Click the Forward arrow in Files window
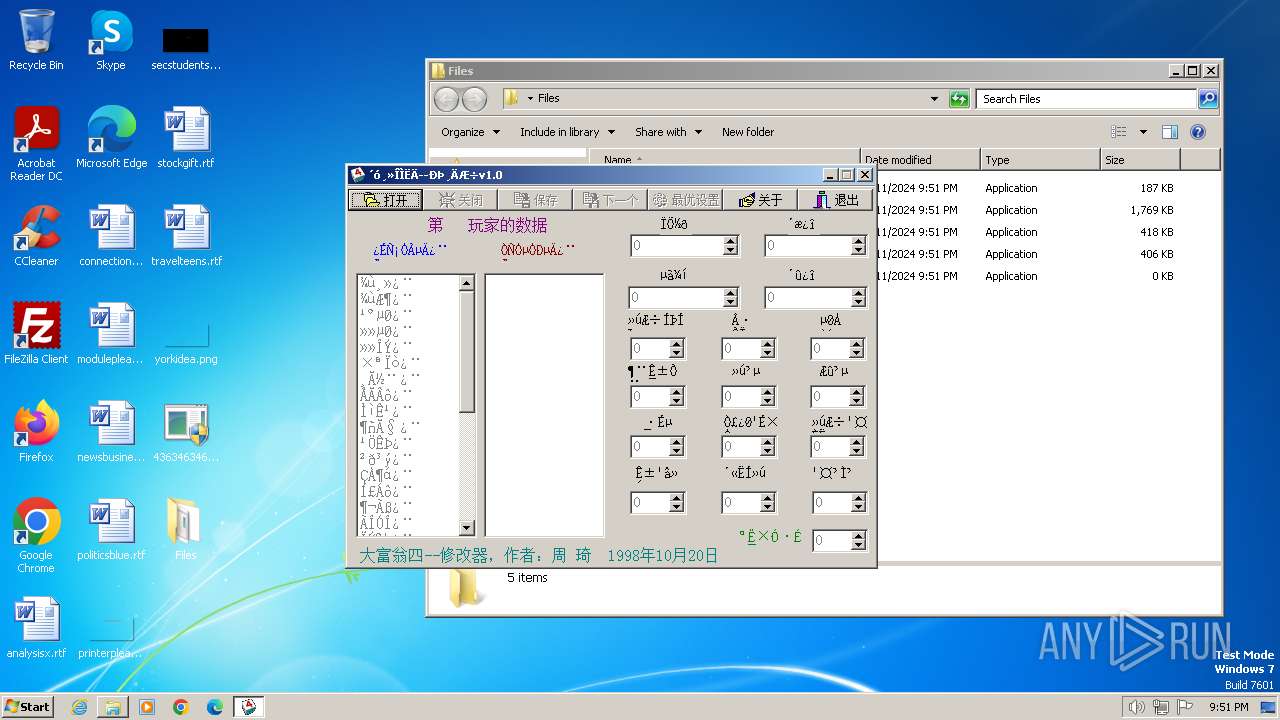 click(x=474, y=99)
